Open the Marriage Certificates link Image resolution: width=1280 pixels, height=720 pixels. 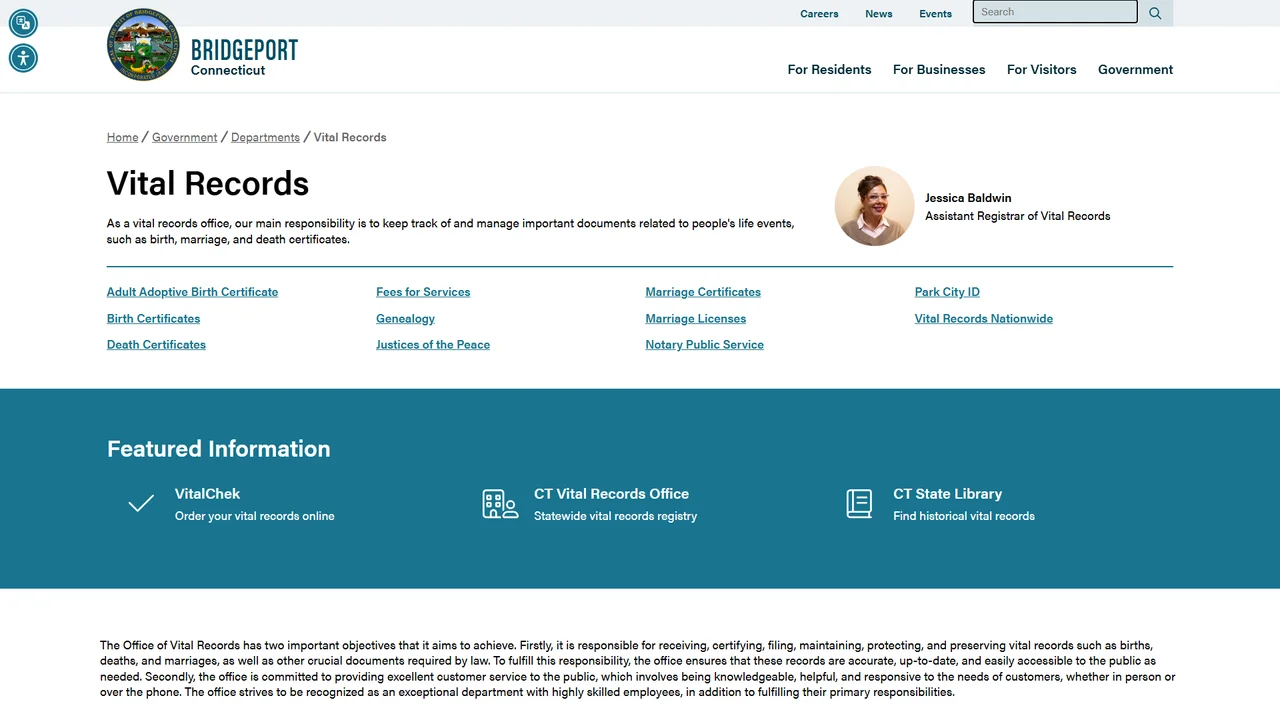pos(703,292)
